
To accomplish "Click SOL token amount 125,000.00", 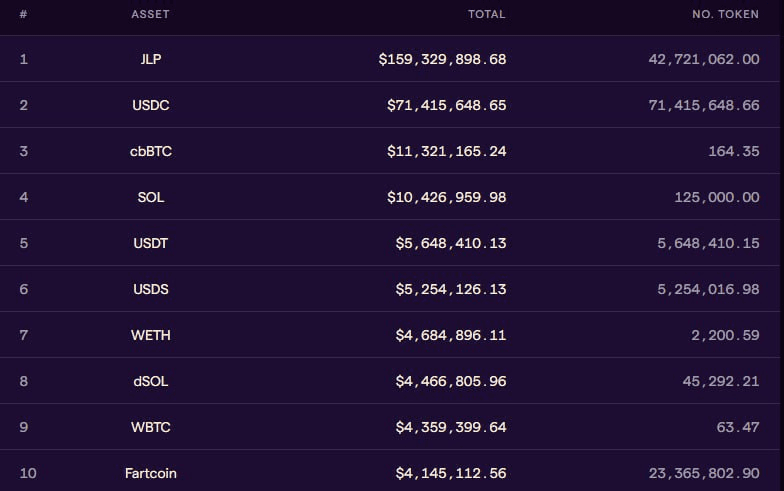I will point(717,197).
